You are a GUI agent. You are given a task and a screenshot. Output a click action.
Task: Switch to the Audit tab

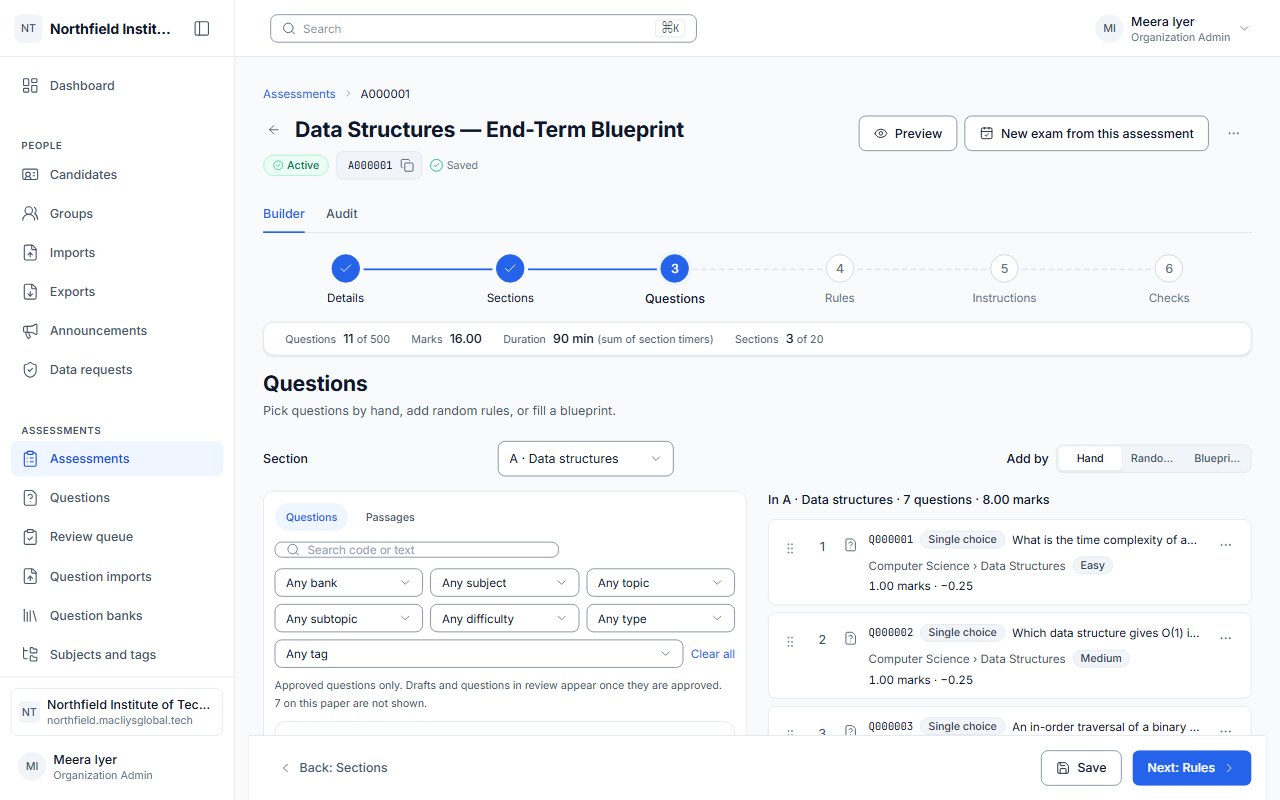coord(342,214)
